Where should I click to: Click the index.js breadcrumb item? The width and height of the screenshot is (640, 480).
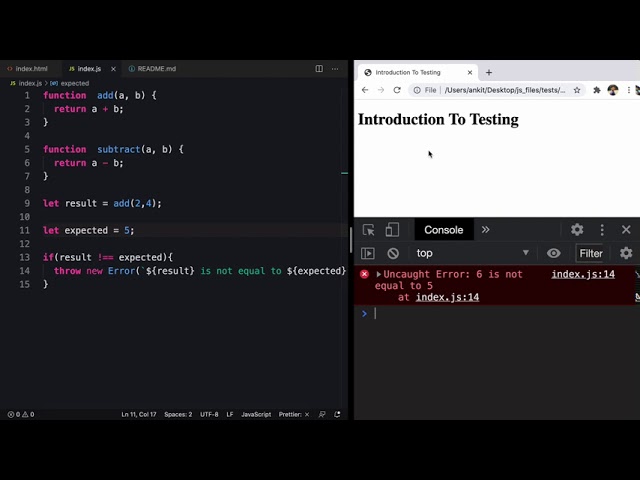pos(30,83)
